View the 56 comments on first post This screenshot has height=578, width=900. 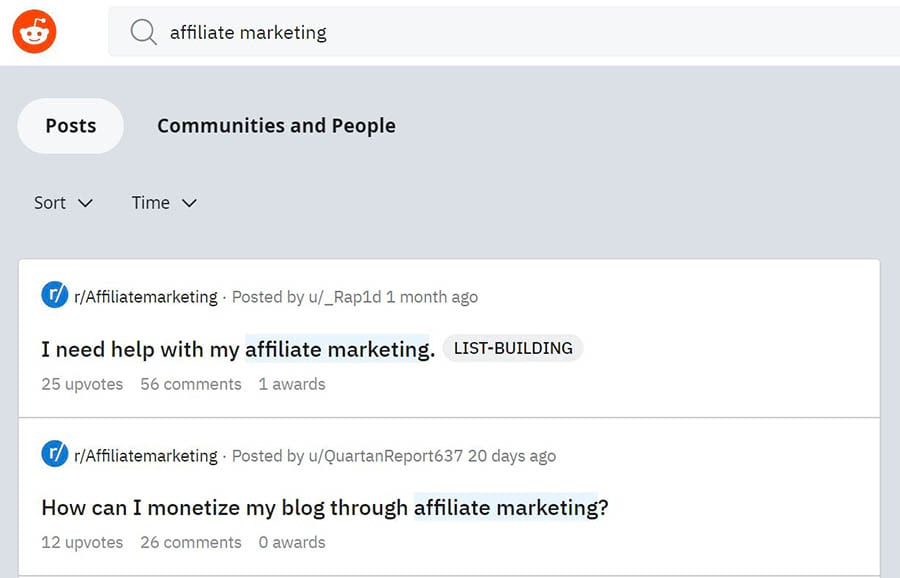[x=191, y=384]
